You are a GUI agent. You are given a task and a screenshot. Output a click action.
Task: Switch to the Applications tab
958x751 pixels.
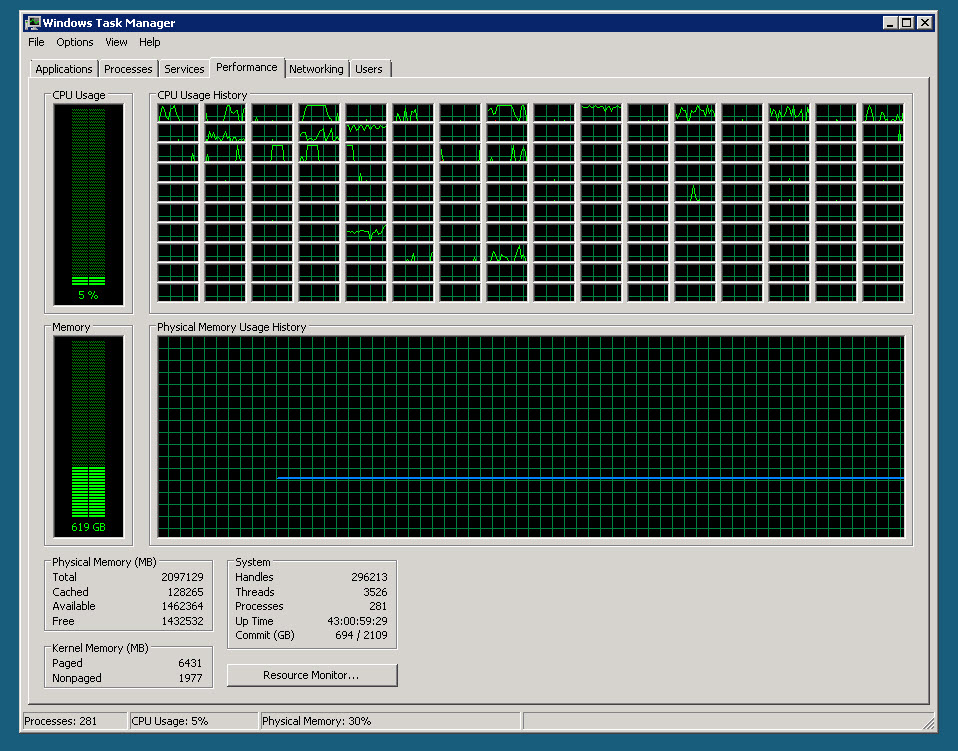[x=64, y=69]
